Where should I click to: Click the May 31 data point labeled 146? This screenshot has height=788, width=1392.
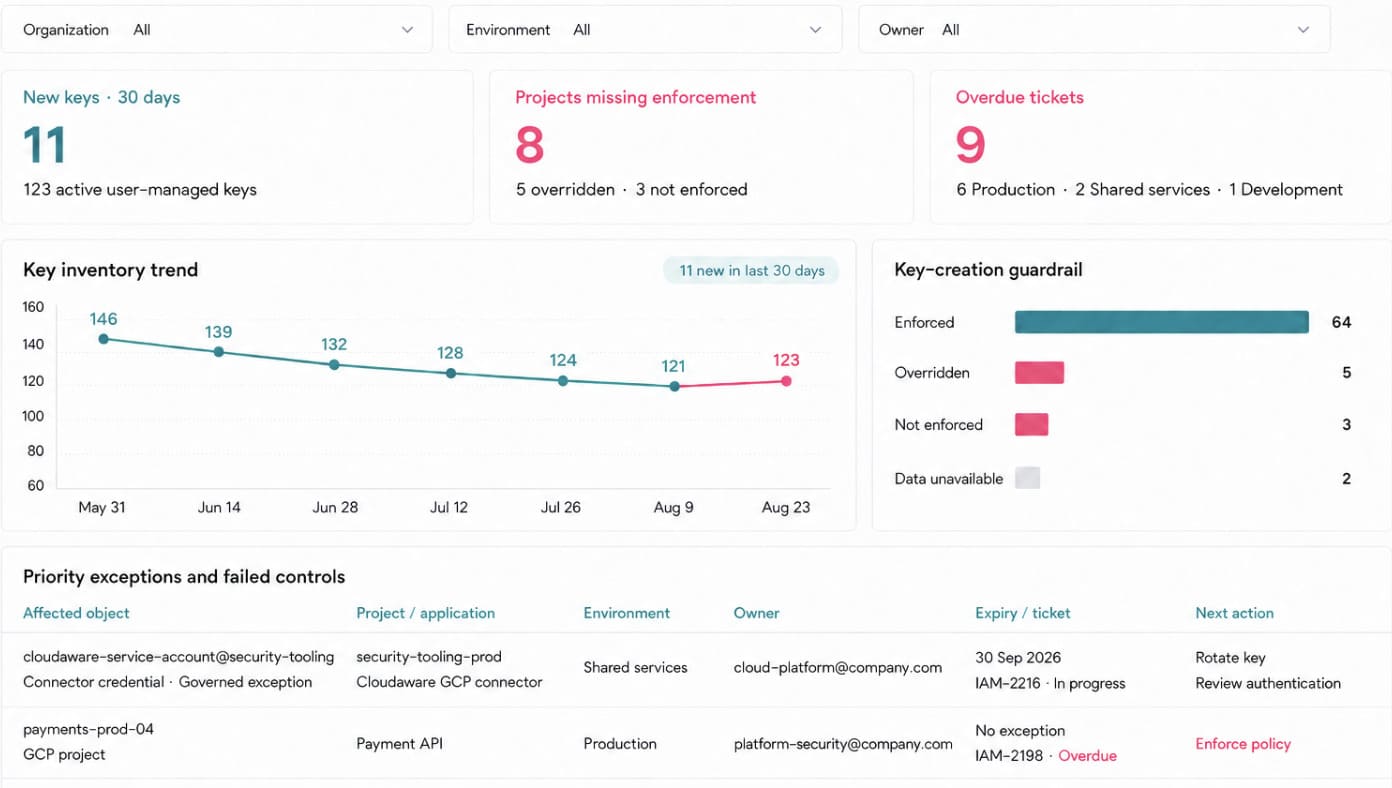coord(103,339)
